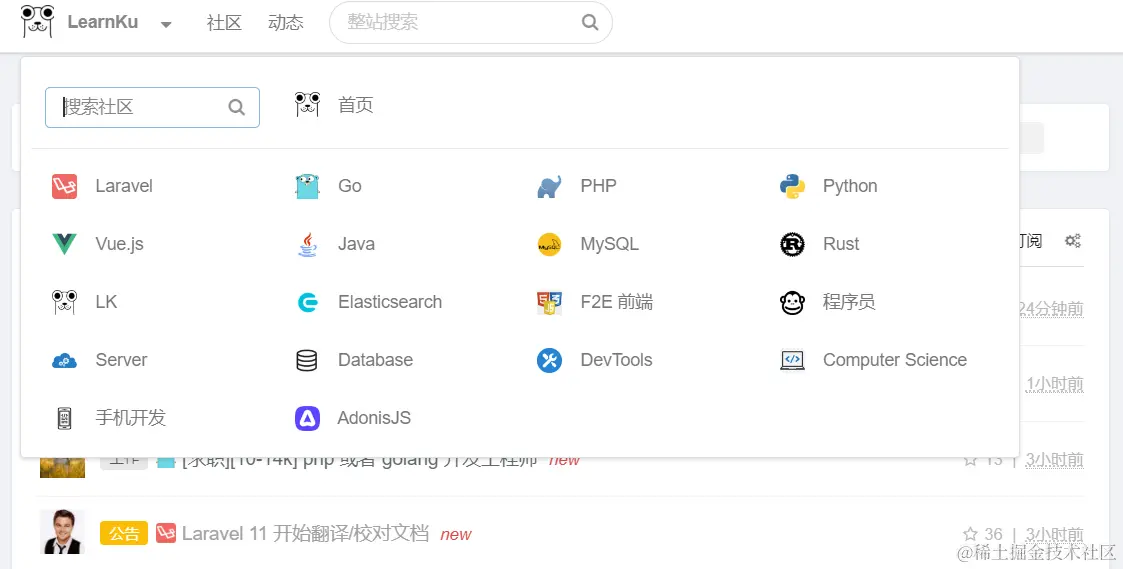Select the Java community text

357,244
